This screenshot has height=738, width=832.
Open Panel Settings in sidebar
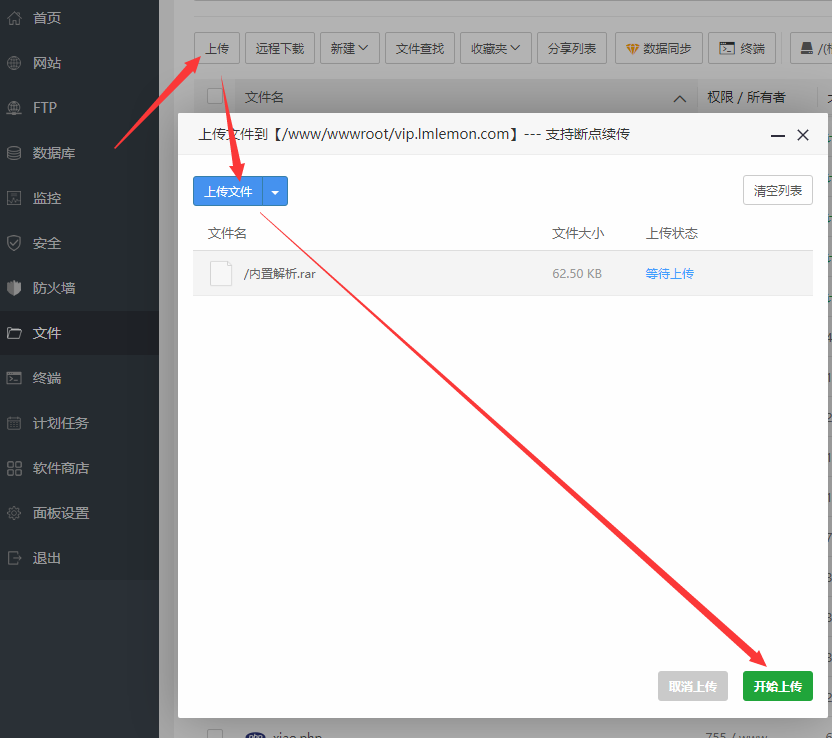(x=60, y=513)
